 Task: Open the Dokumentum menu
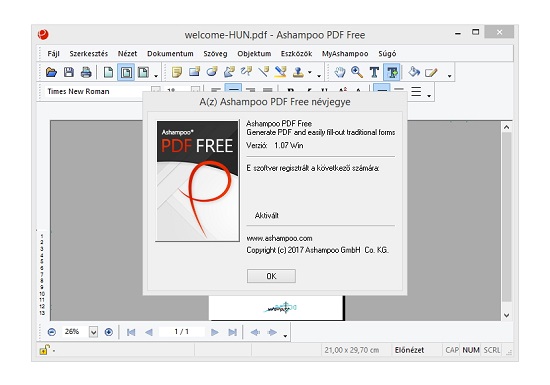point(170,54)
